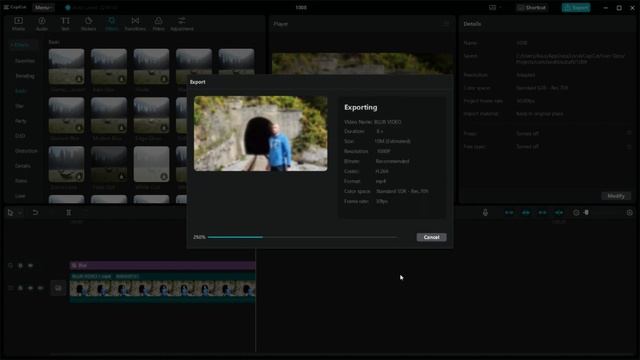Click the selection pointer tool in timeline toolbar
The image size is (640, 360).
tap(10, 213)
